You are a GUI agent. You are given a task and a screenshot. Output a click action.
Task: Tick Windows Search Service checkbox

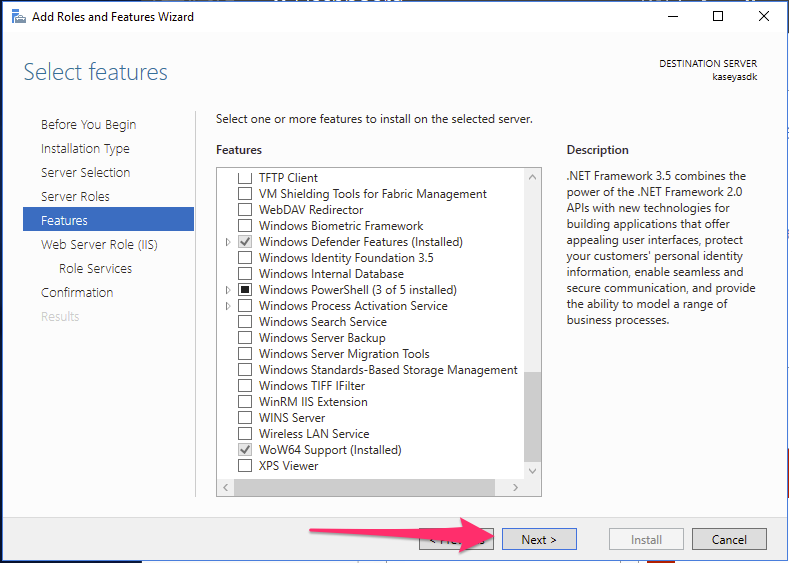click(245, 322)
